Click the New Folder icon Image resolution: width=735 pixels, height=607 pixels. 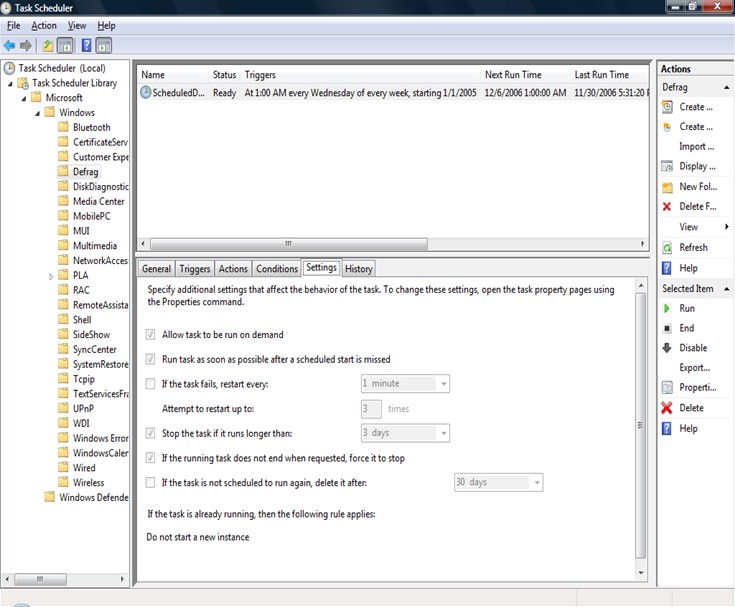(x=667, y=187)
